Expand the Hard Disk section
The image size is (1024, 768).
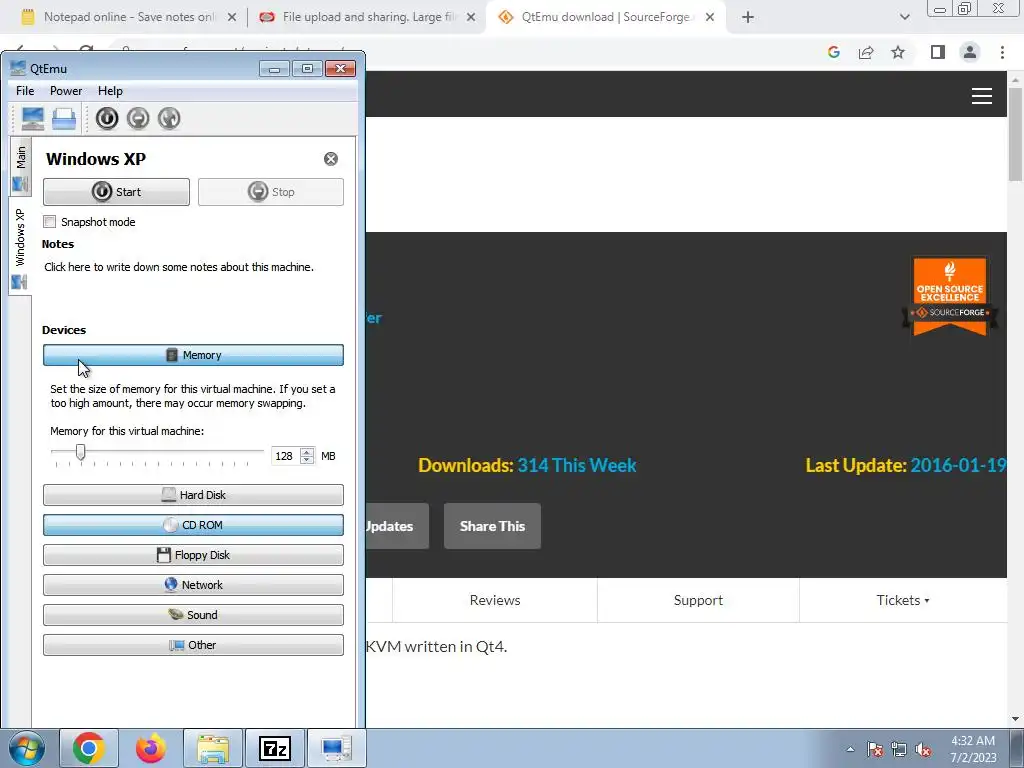(x=193, y=495)
